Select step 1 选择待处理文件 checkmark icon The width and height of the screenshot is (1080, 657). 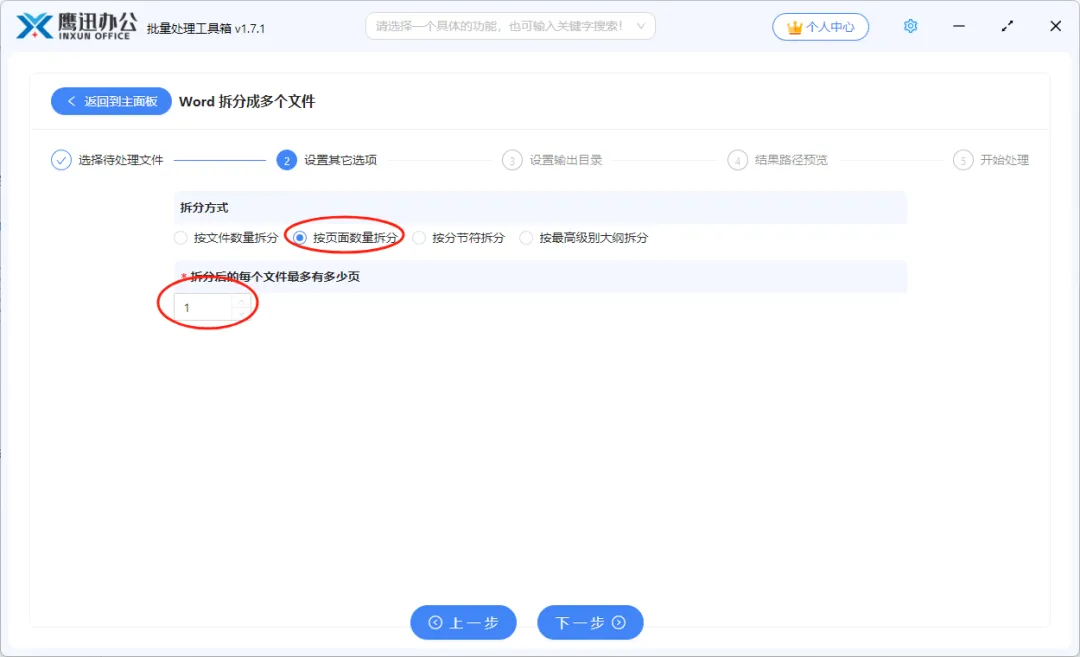pyautogui.click(x=61, y=160)
